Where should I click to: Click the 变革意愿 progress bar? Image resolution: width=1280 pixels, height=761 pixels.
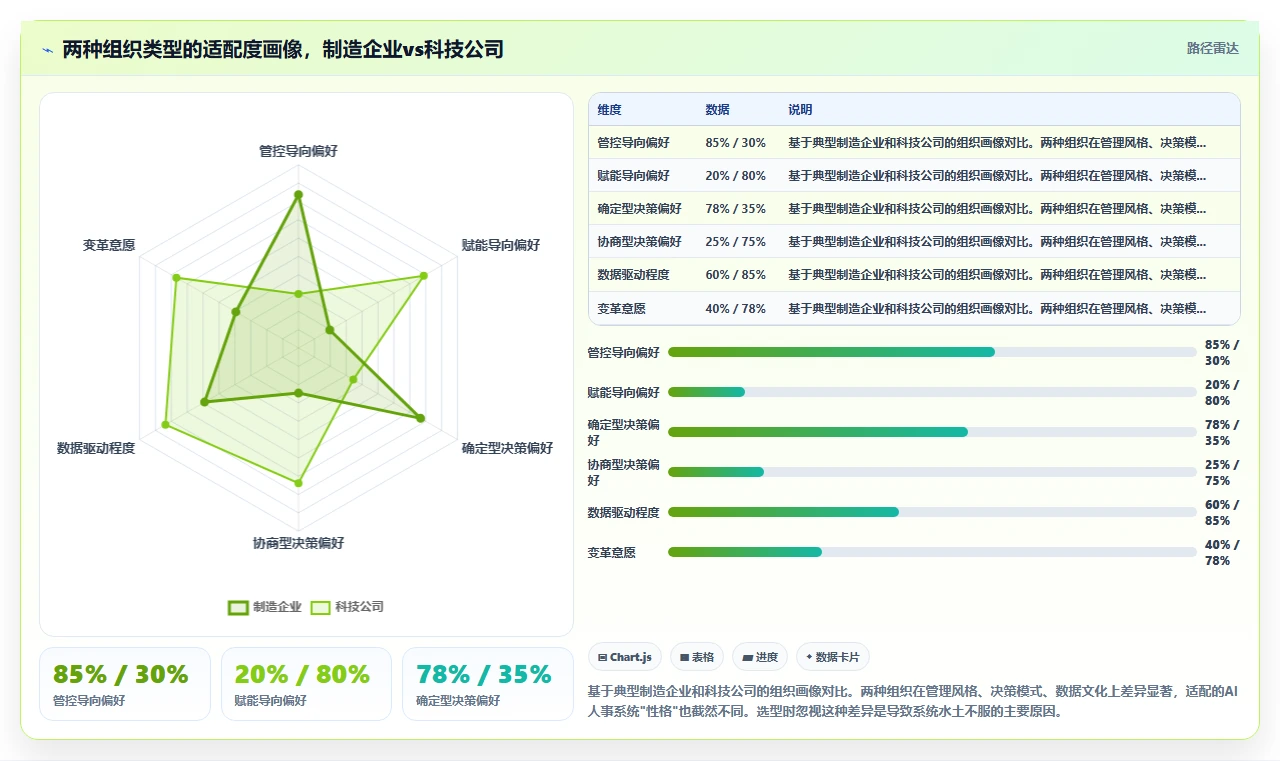[932, 552]
